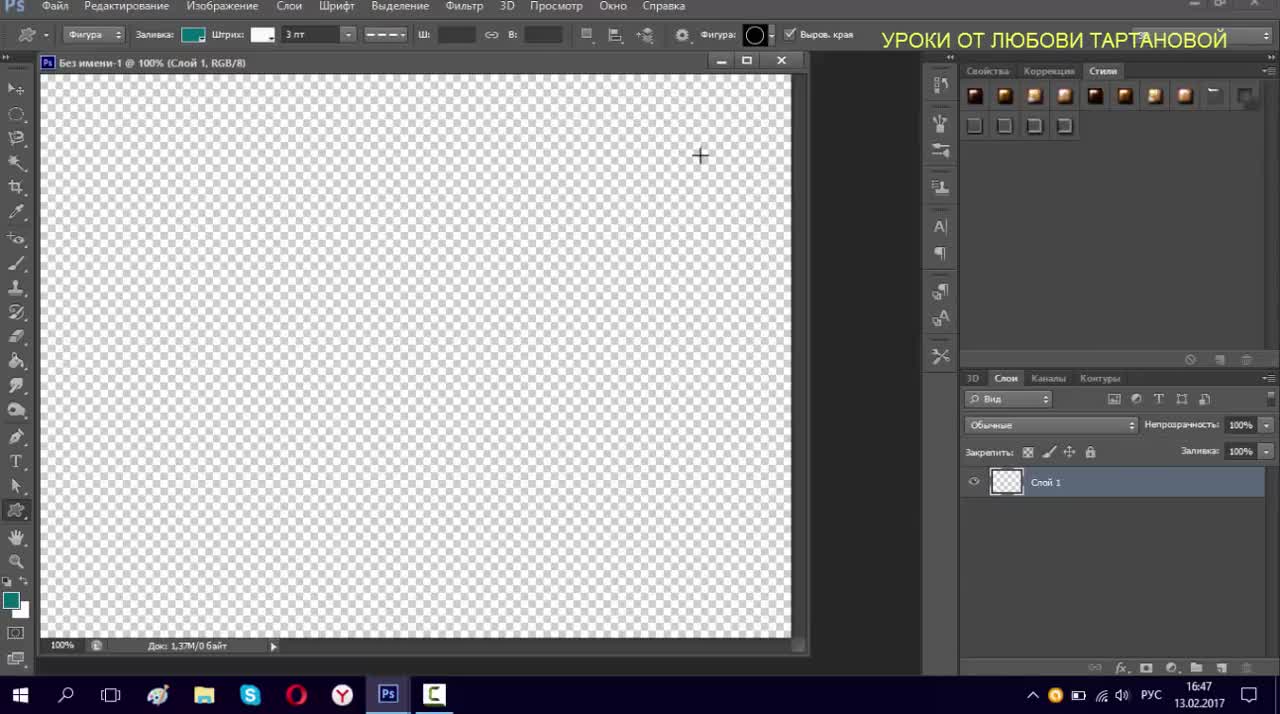Switch to the Коррекция tab
This screenshot has width=1280, height=714.
click(1049, 71)
